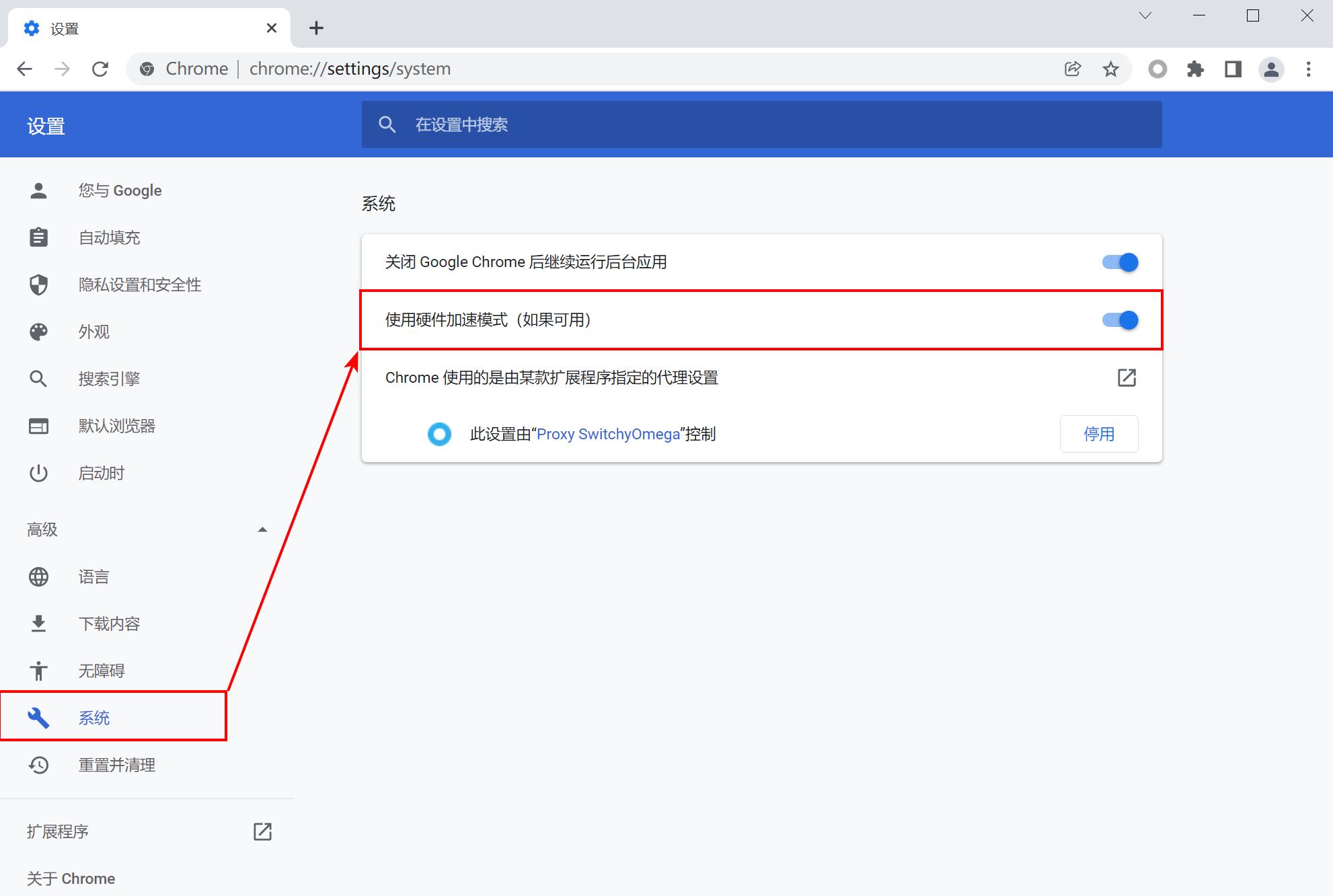The image size is (1333, 896).
Task: Click the palette icon for 外观
Action: 39,332
